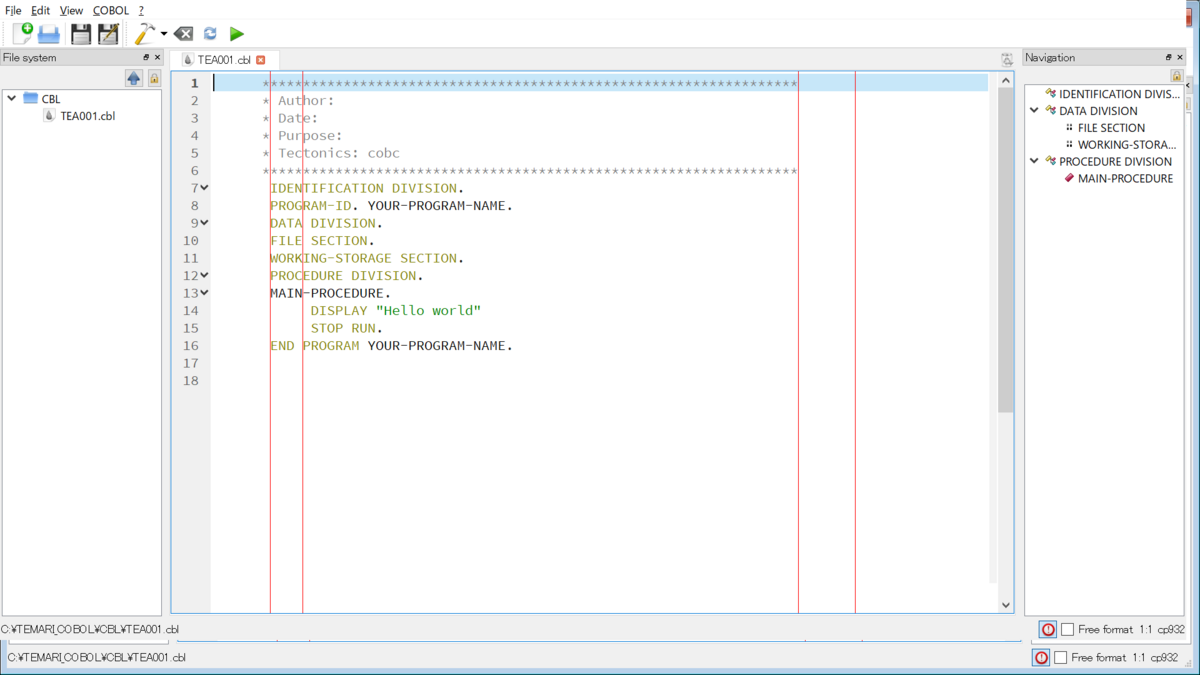Close the Navigation panel

coord(1179,58)
